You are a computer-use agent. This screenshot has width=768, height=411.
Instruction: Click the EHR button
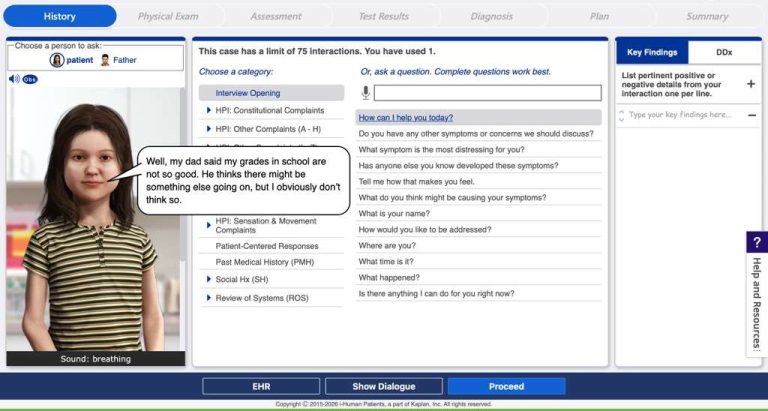click(x=261, y=387)
